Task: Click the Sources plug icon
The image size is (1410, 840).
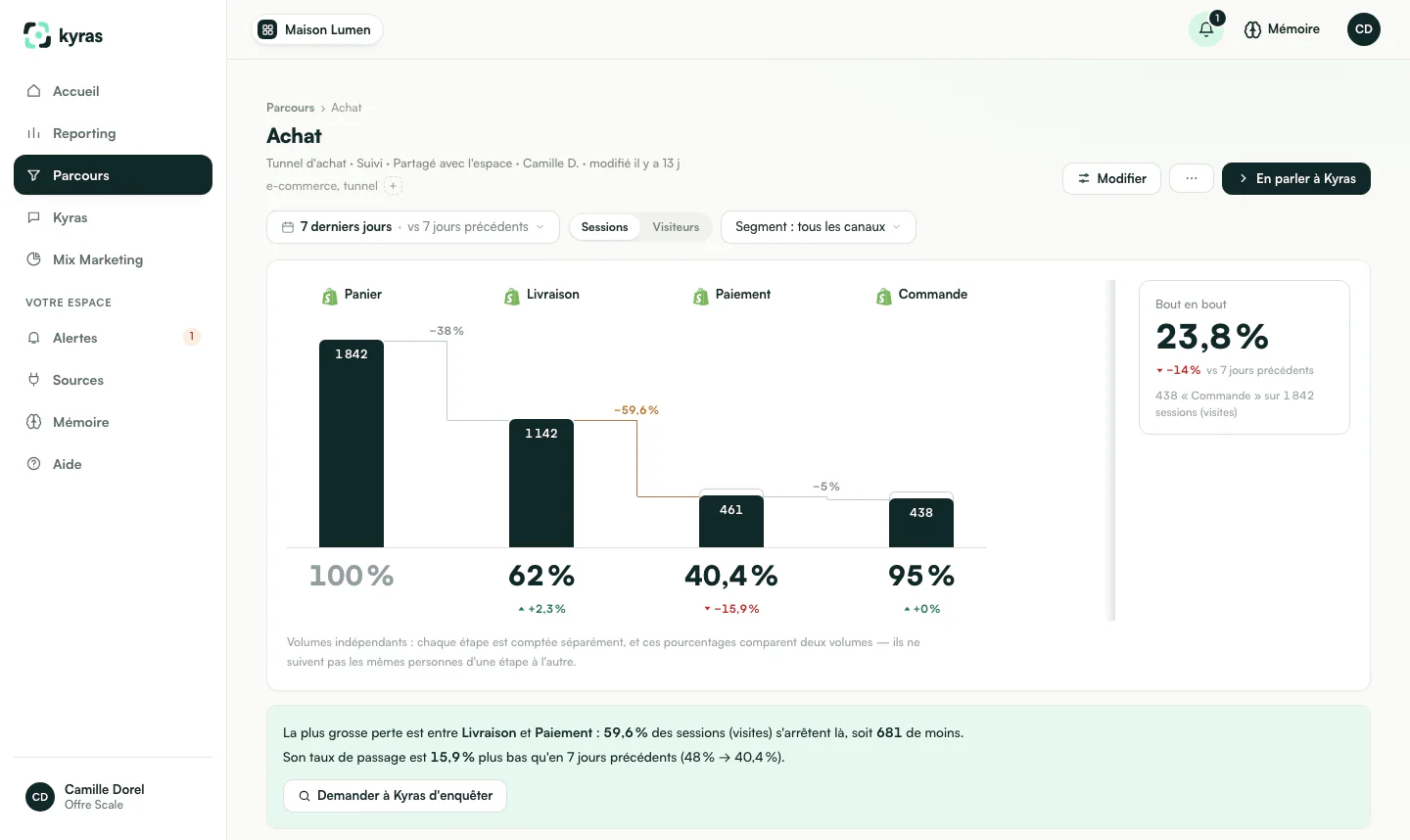Action: coord(34,380)
